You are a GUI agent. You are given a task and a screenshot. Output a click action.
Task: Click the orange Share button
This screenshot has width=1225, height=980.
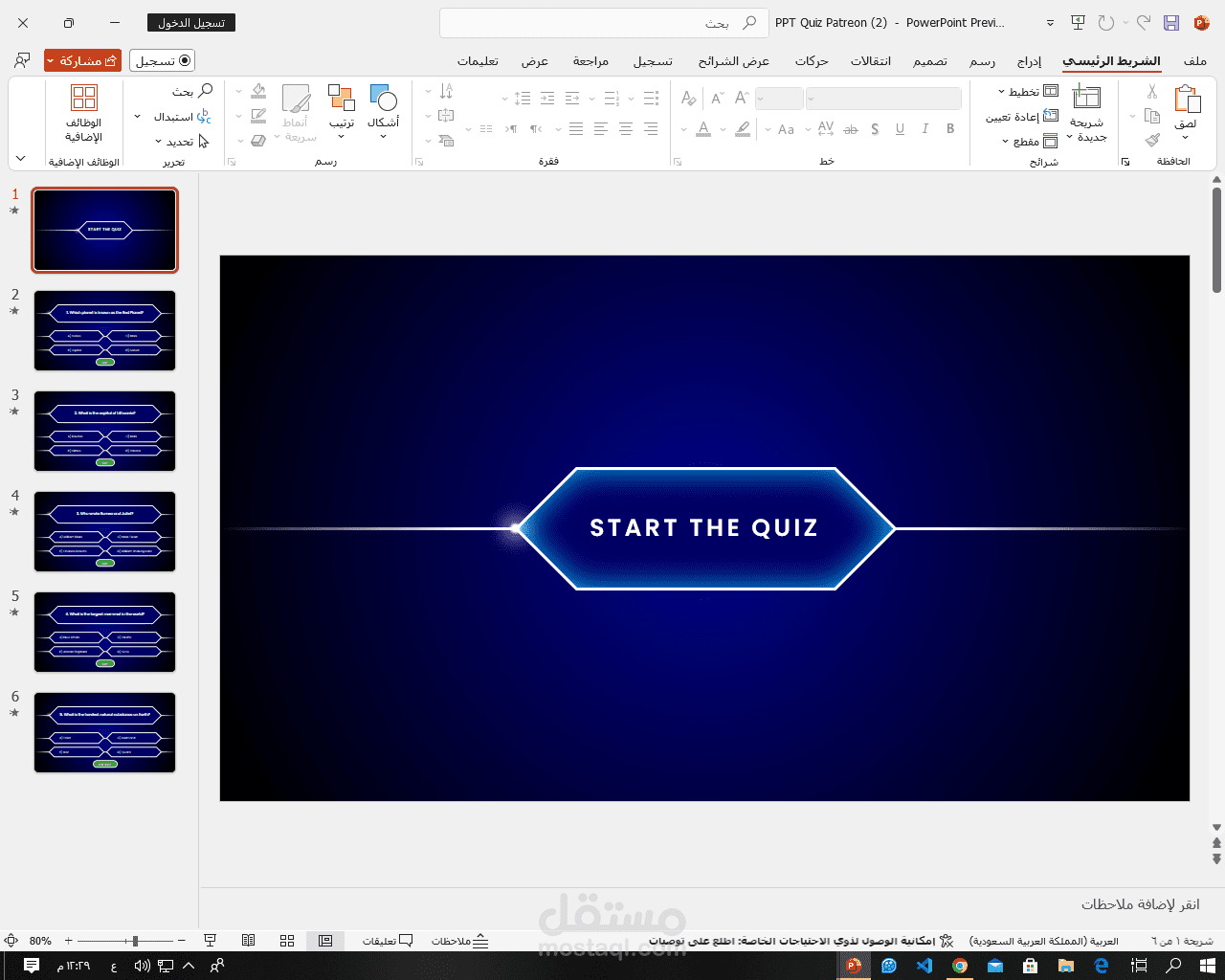pos(83,60)
